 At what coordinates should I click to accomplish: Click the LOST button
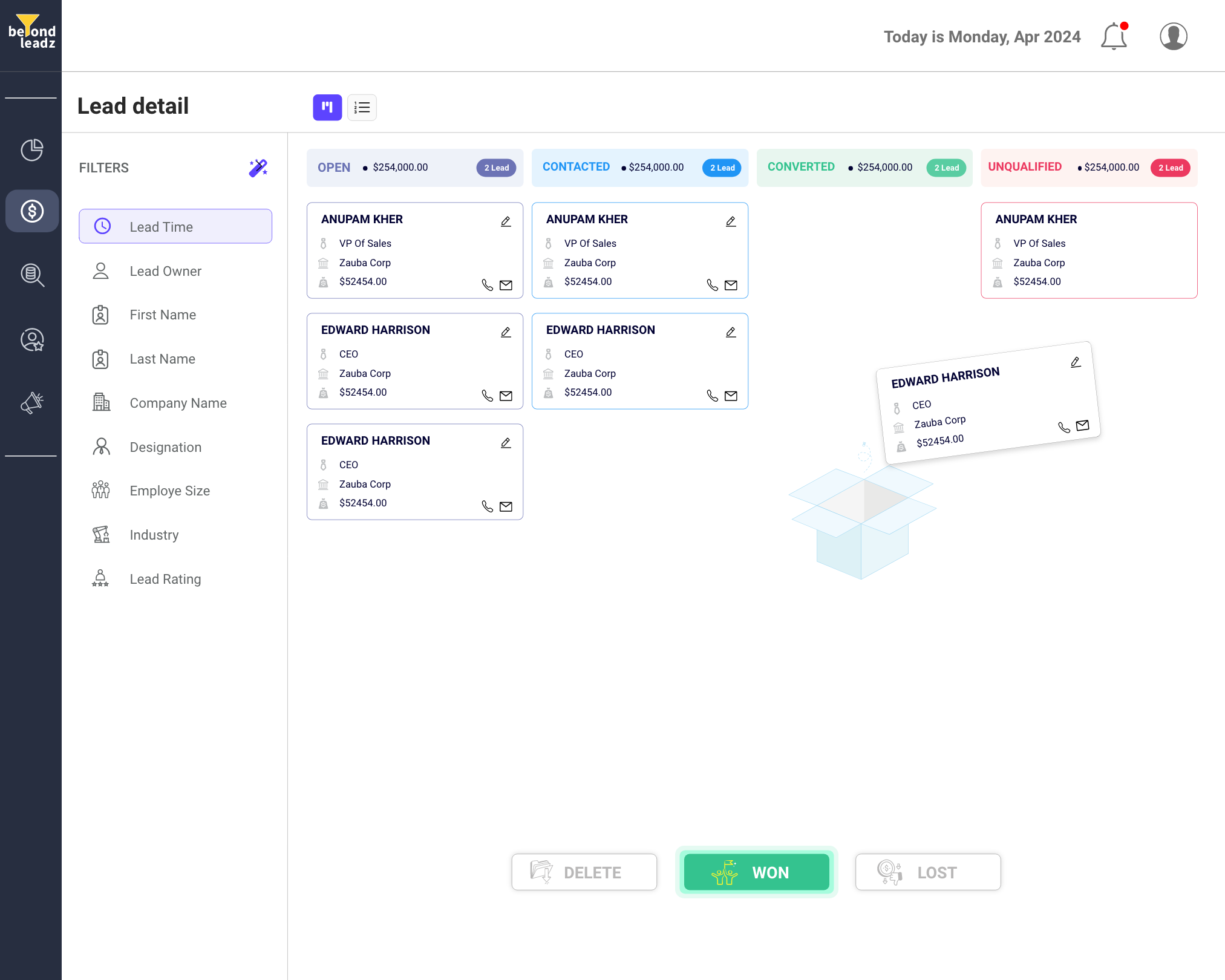tap(927, 872)
